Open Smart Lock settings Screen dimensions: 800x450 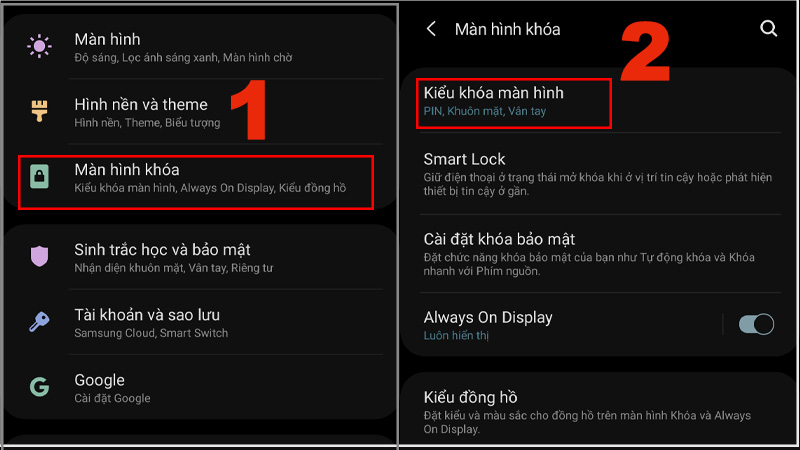(600, 173)
